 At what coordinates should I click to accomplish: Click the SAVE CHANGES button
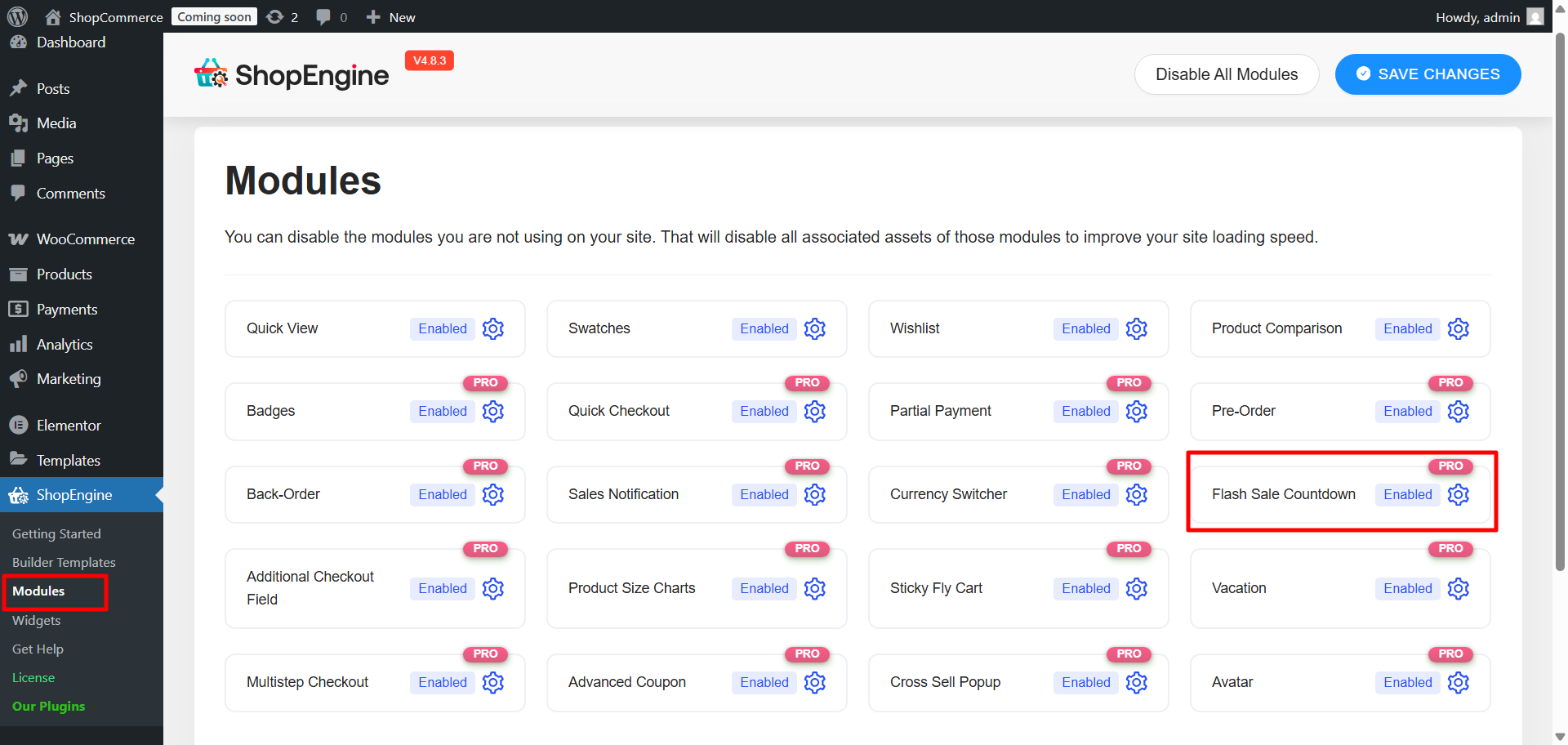pos(1428,74)
